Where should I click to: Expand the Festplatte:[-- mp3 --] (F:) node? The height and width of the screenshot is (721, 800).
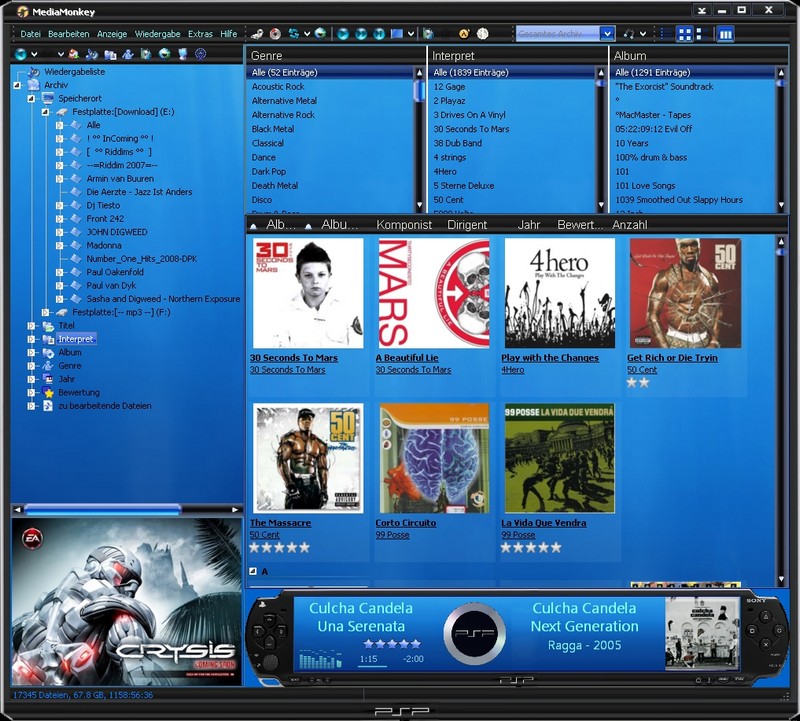[x=45, y=312]
